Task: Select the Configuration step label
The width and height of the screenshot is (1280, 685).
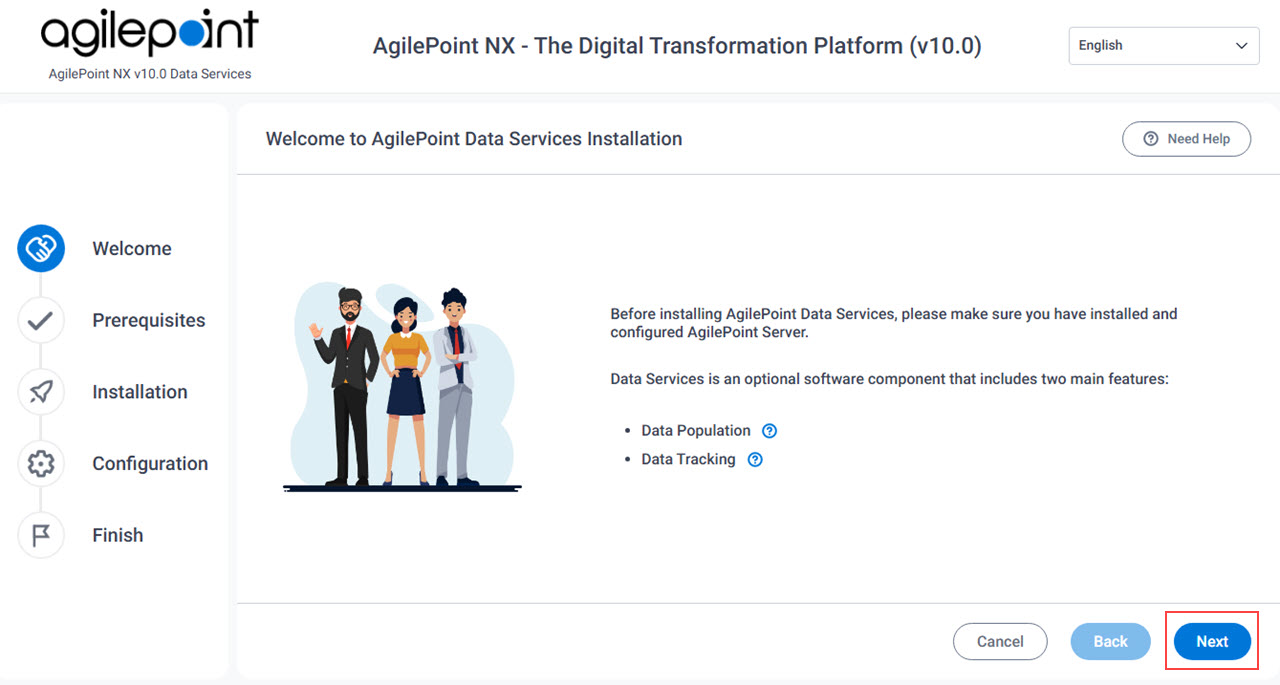Action: point(150,464)
